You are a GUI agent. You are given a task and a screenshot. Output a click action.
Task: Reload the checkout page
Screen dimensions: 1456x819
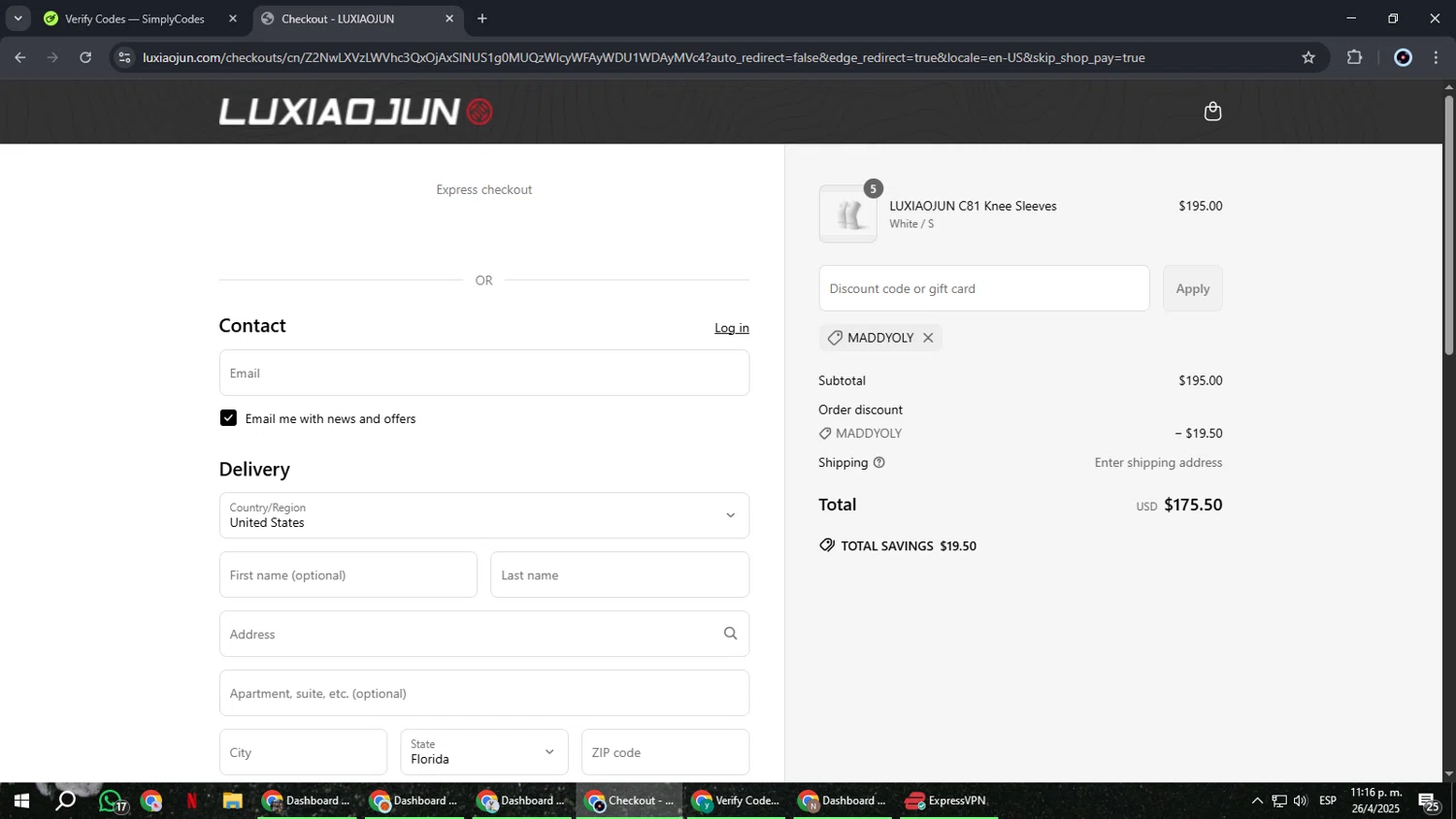pos(85,57)
